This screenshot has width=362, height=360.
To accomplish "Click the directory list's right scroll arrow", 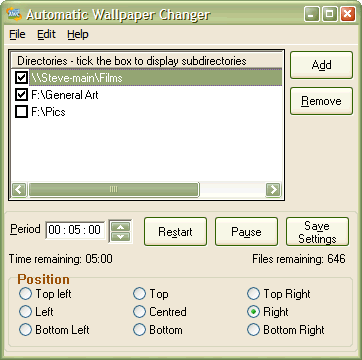I will point(273,190).
